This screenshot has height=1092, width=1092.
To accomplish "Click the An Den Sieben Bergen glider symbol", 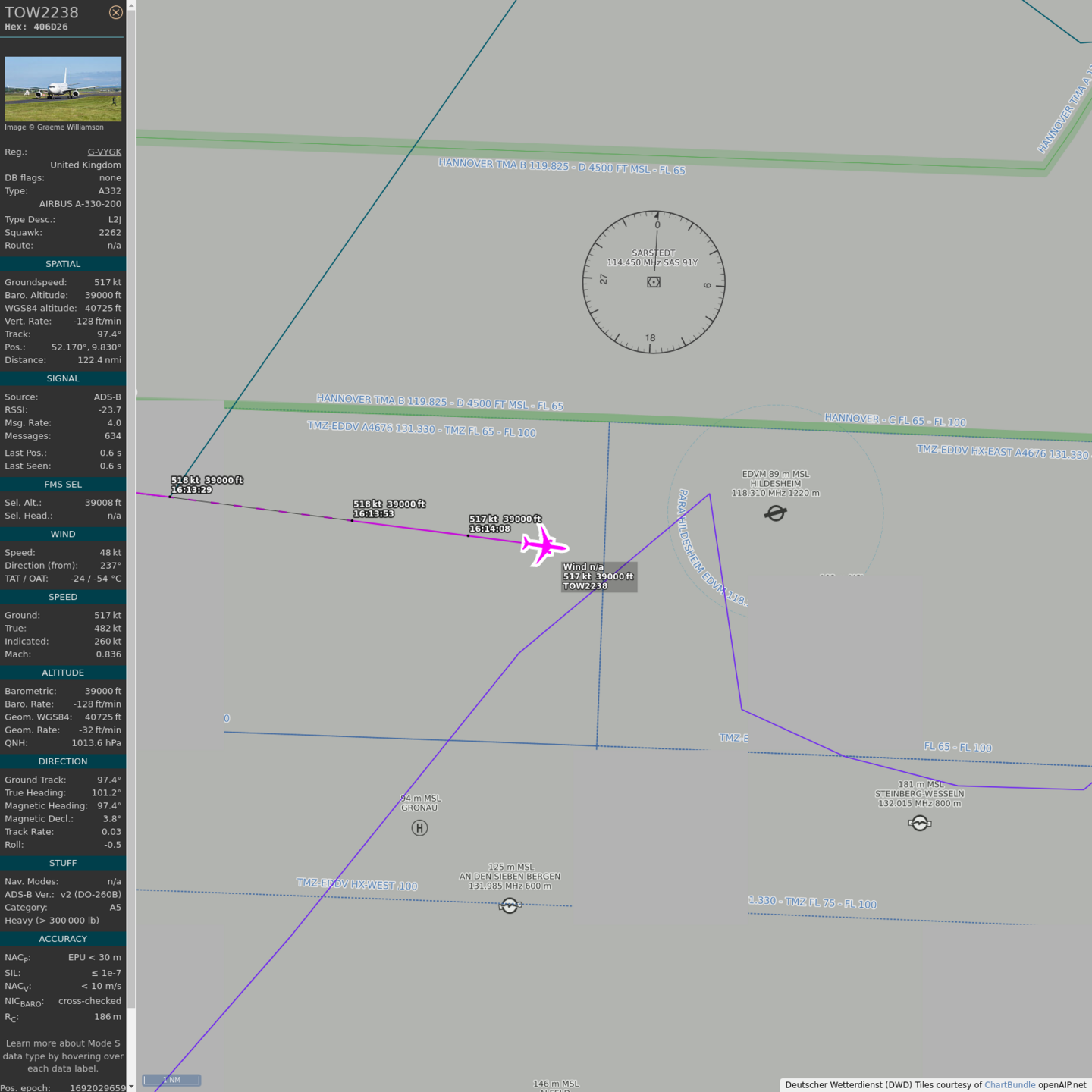I will [x=510, y=905].
